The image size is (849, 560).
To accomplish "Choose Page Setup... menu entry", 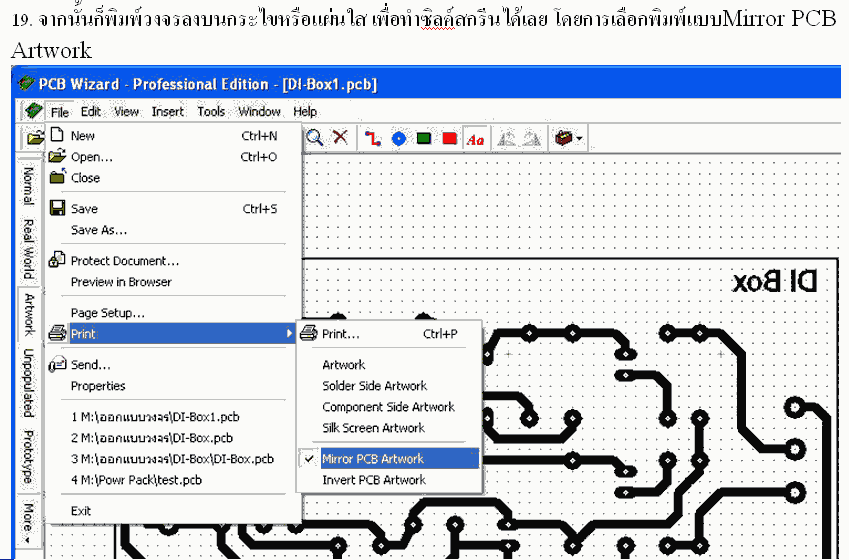I will (173, 312).
